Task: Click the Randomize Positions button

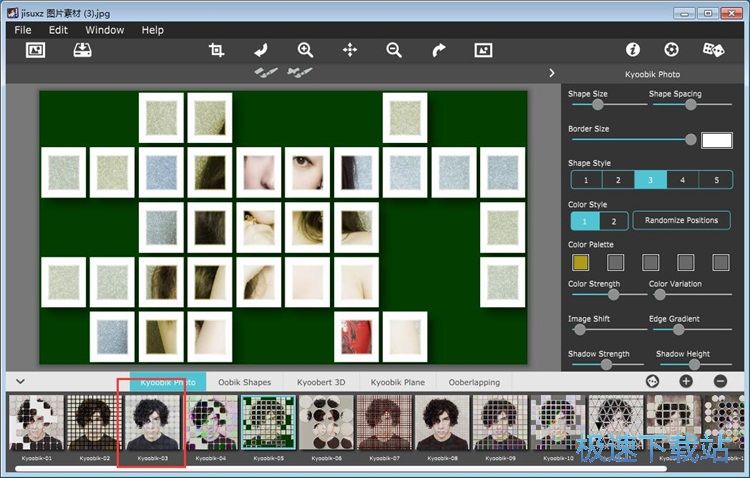Action: click(681, 221)
